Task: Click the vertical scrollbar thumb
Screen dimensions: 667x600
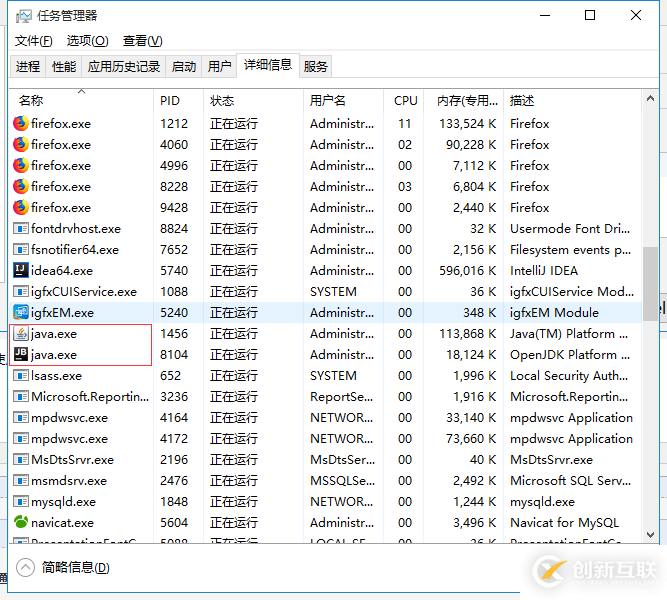Action: pos(650,283)
